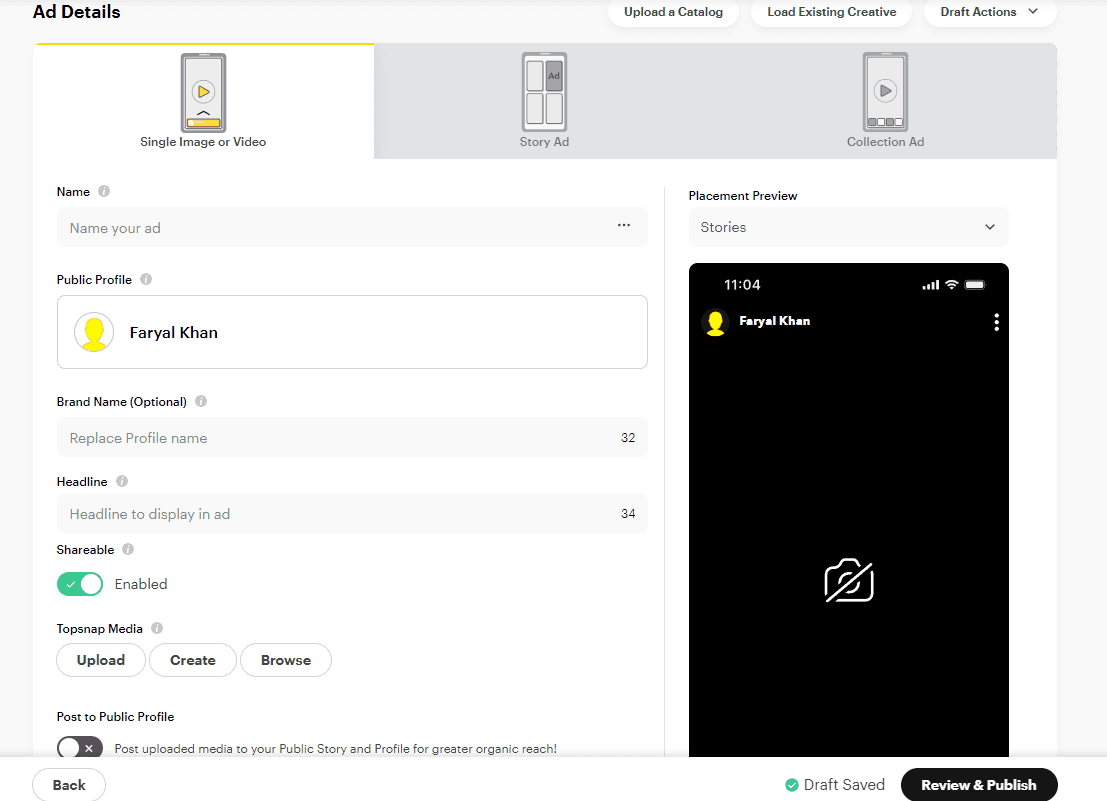Click the info icon next to Headline

pyautogui.click(x=120, y=481)
